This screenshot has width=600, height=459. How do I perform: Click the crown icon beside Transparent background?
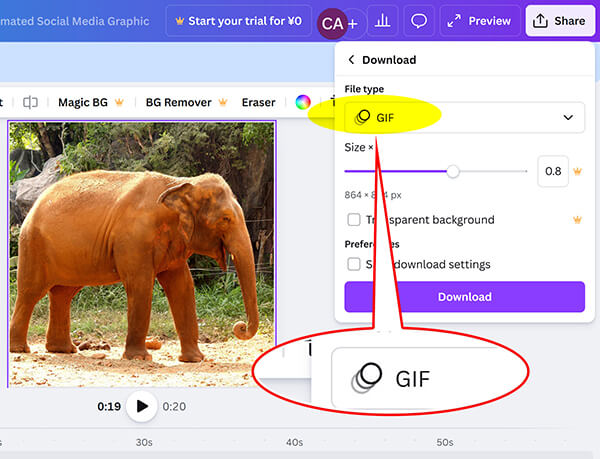577,220
